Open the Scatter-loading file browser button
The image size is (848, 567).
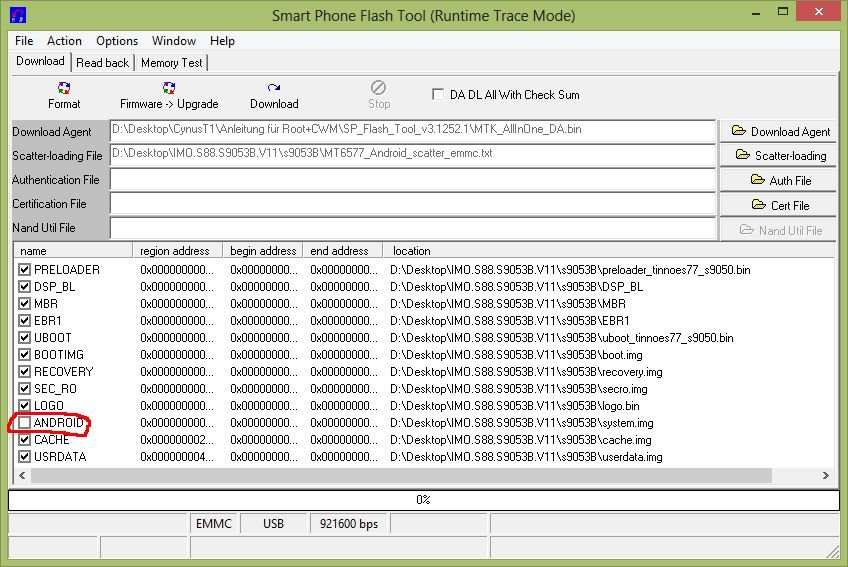point(778,156)
